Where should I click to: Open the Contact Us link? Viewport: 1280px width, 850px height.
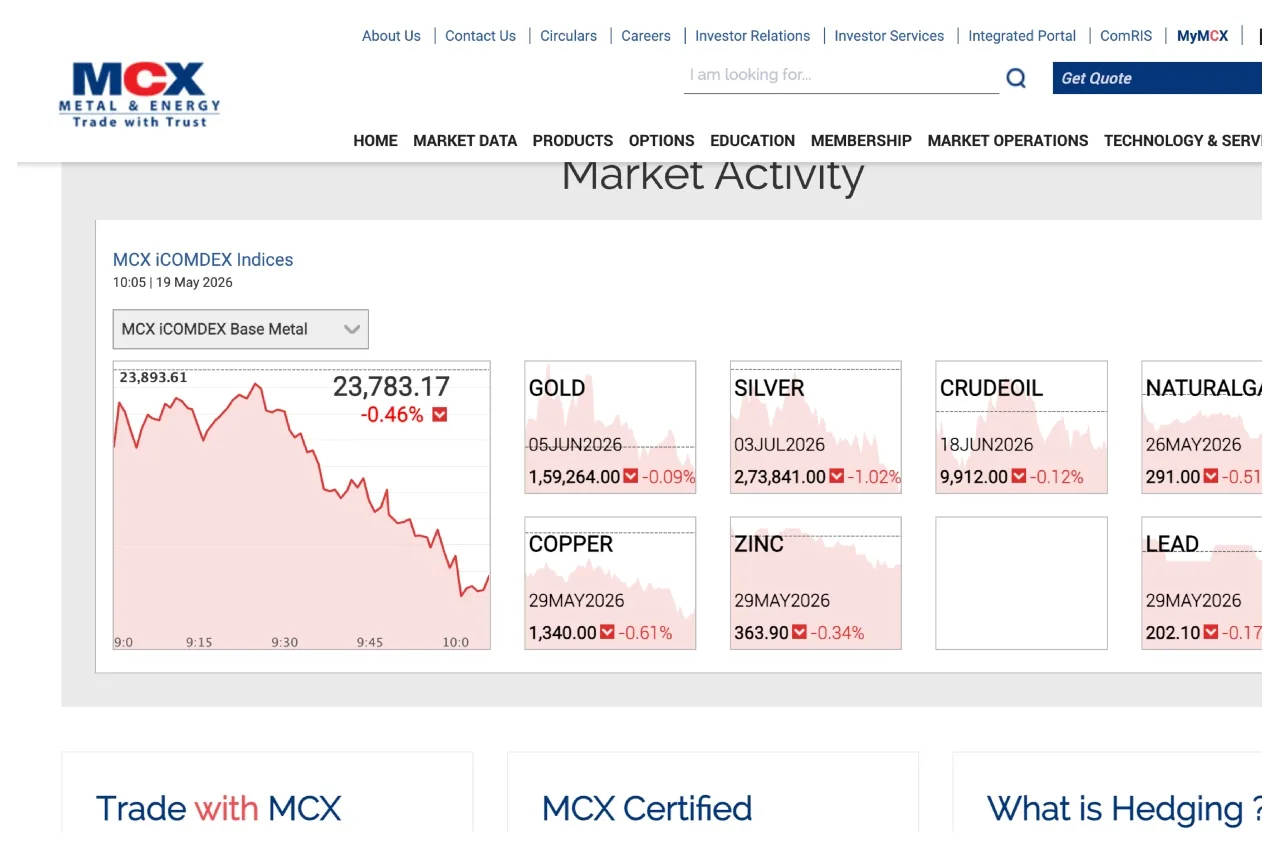480,36
